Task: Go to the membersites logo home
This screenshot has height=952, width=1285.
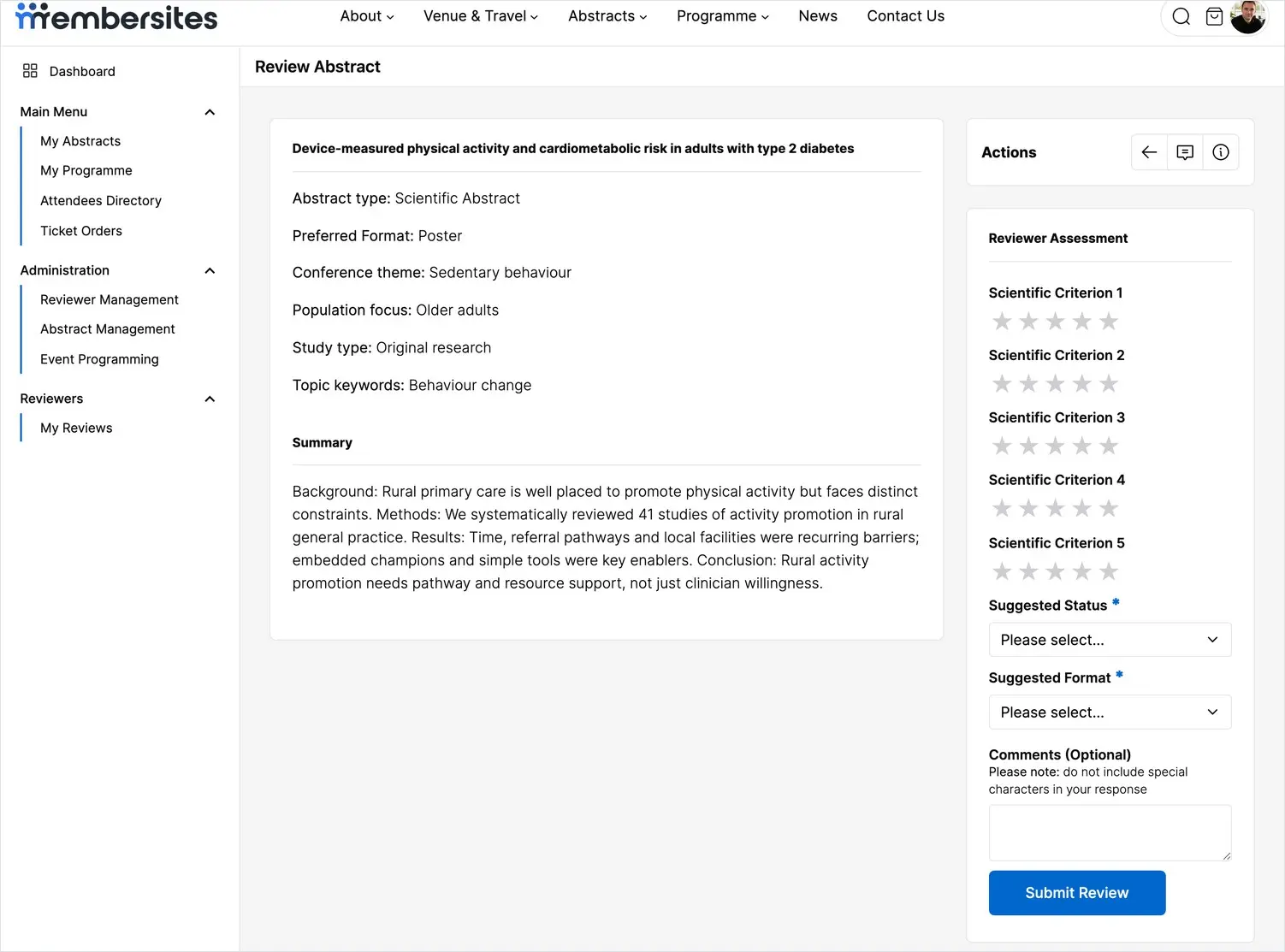Action: [x=116, y=17]
